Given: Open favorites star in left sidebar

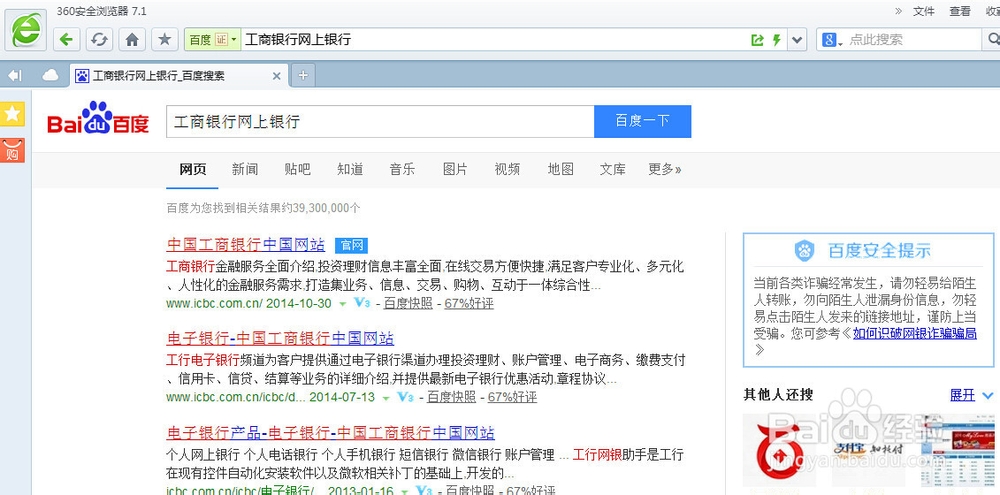Looking at the screenshot, I should (12, 114).
